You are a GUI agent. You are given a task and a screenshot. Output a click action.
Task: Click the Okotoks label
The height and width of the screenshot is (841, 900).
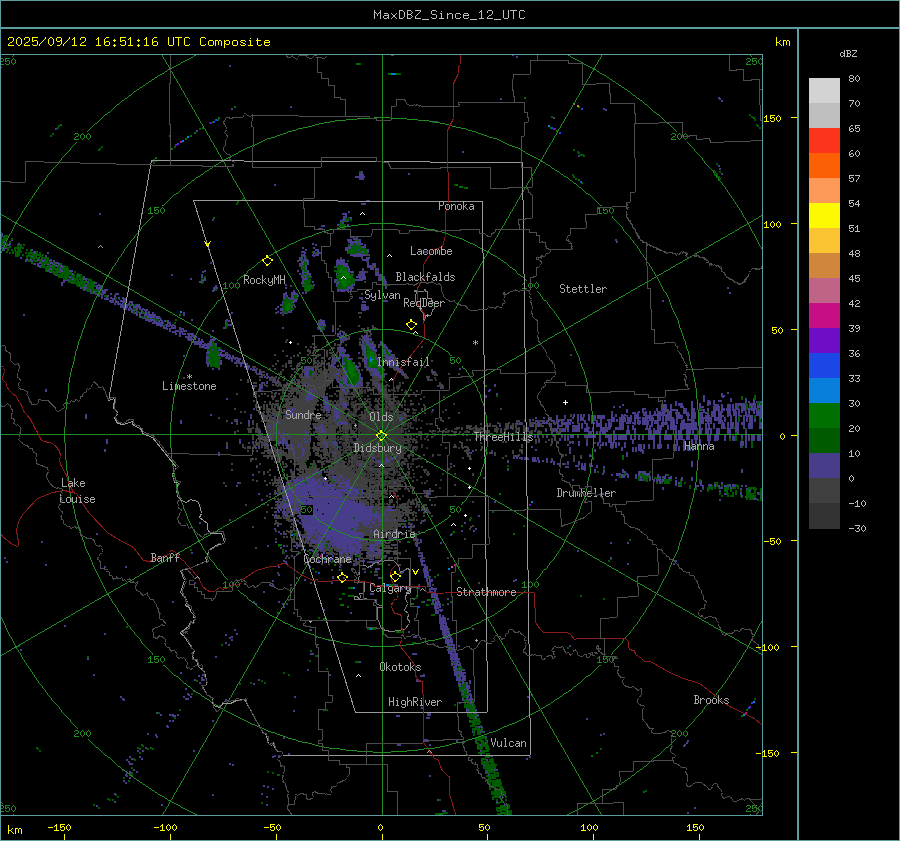(400, 667)
